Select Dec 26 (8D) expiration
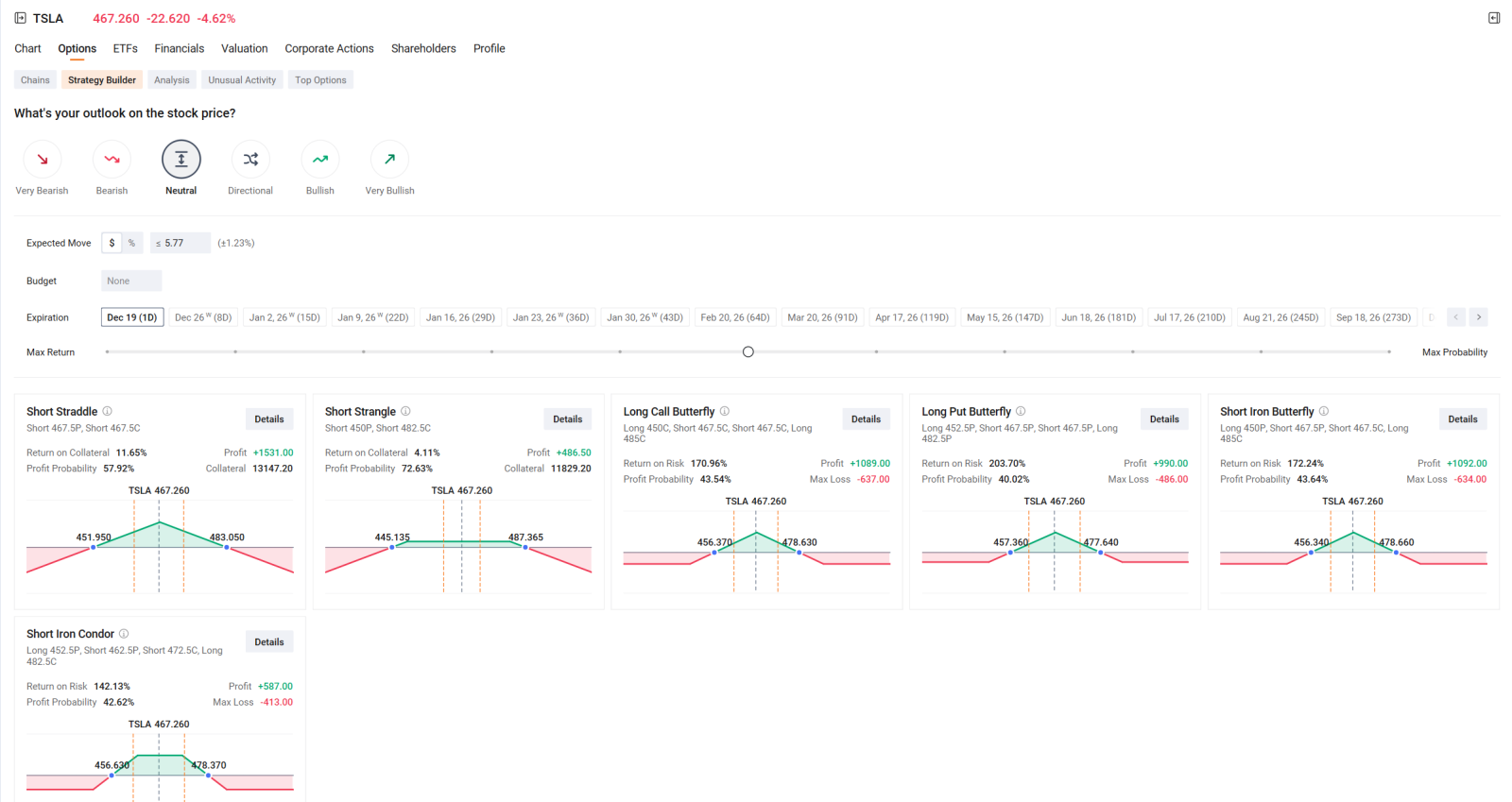 click(203, 317)
